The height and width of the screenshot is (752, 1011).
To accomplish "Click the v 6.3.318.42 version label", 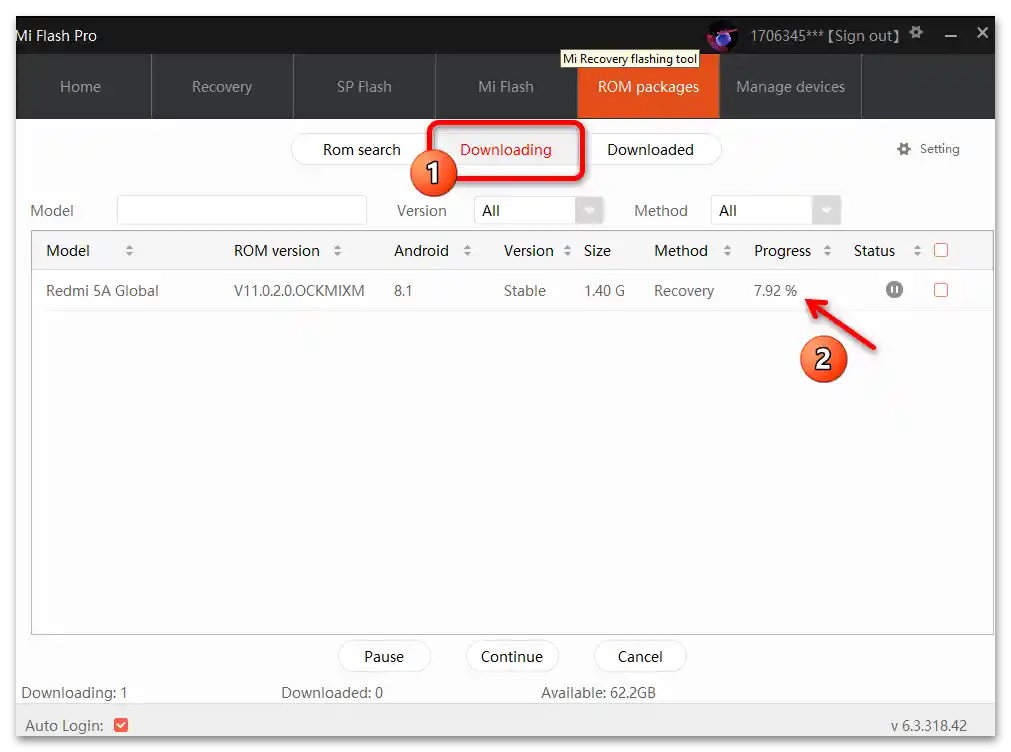I will tap(928, 726).
